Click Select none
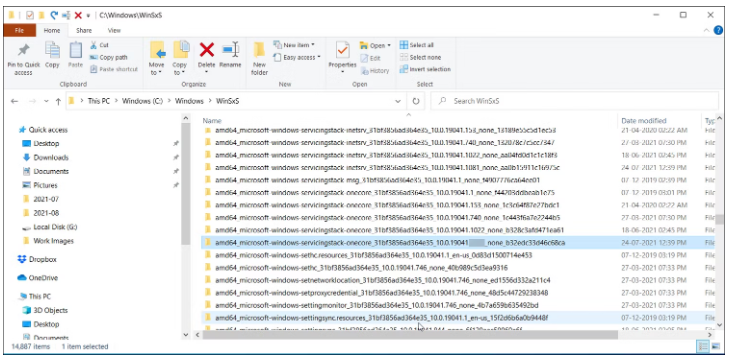729x362 pixels. pos(420,57)
